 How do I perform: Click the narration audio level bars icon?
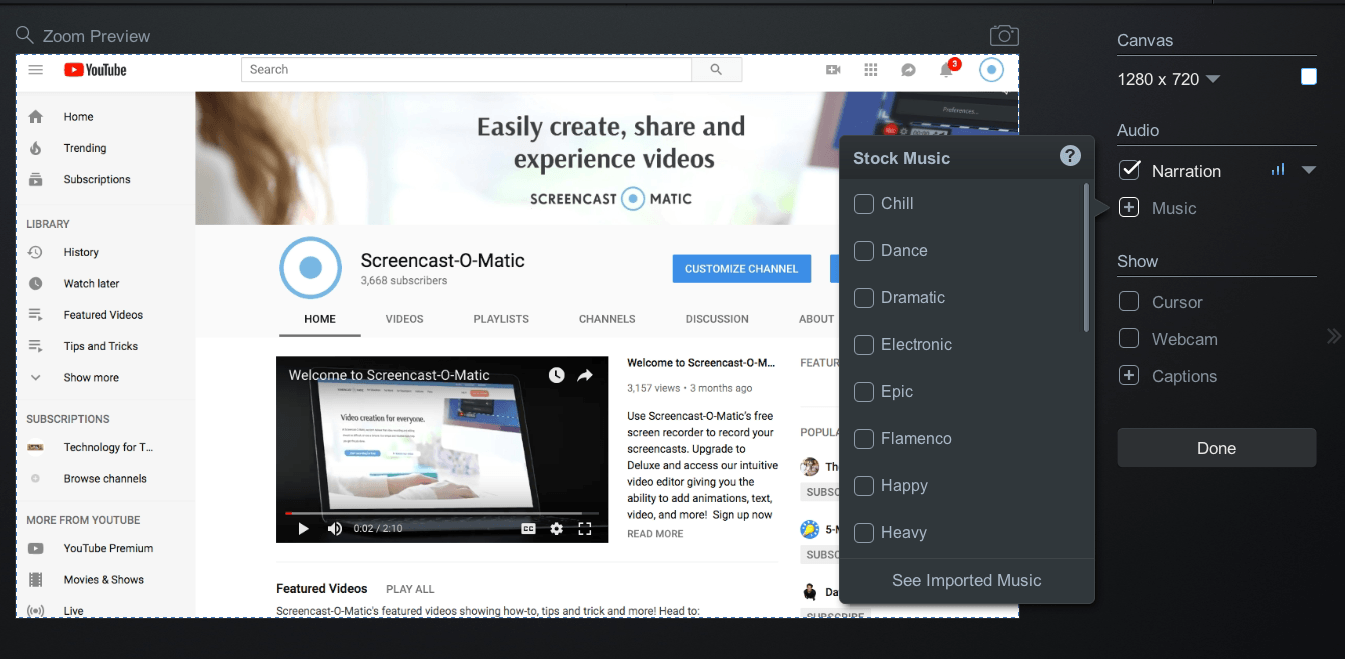click(1278, 170)
